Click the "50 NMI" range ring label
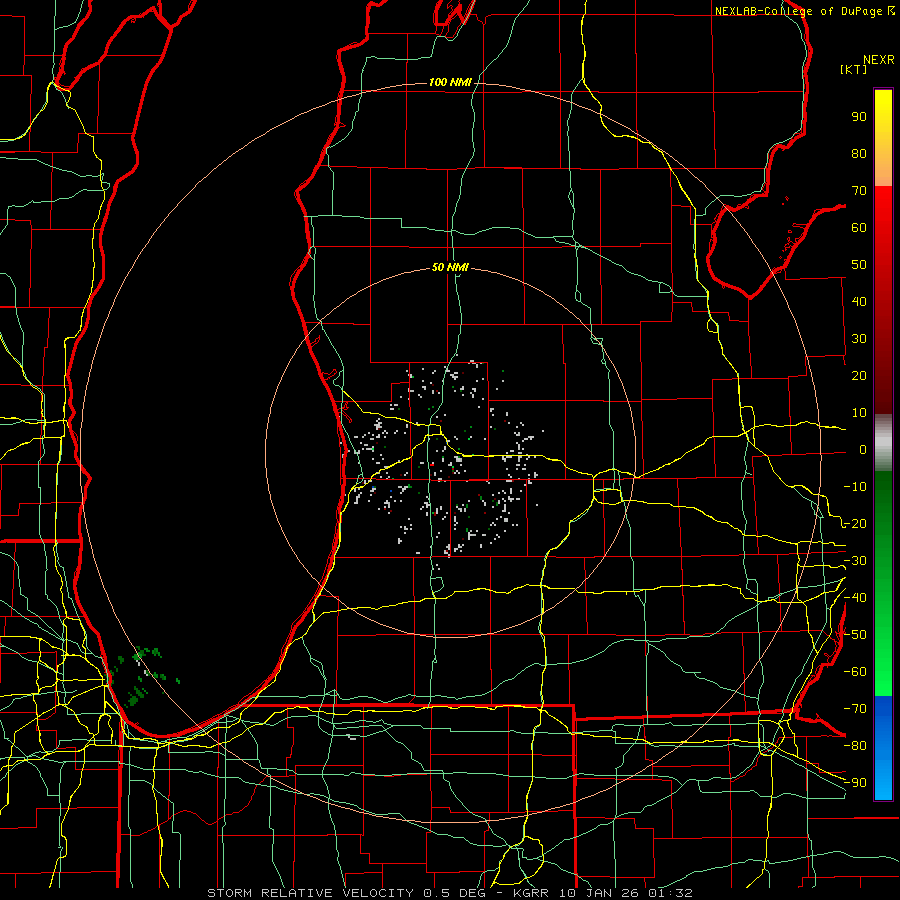Image resolution: width=900 pixels, height=900 pixels. (450, 267)
